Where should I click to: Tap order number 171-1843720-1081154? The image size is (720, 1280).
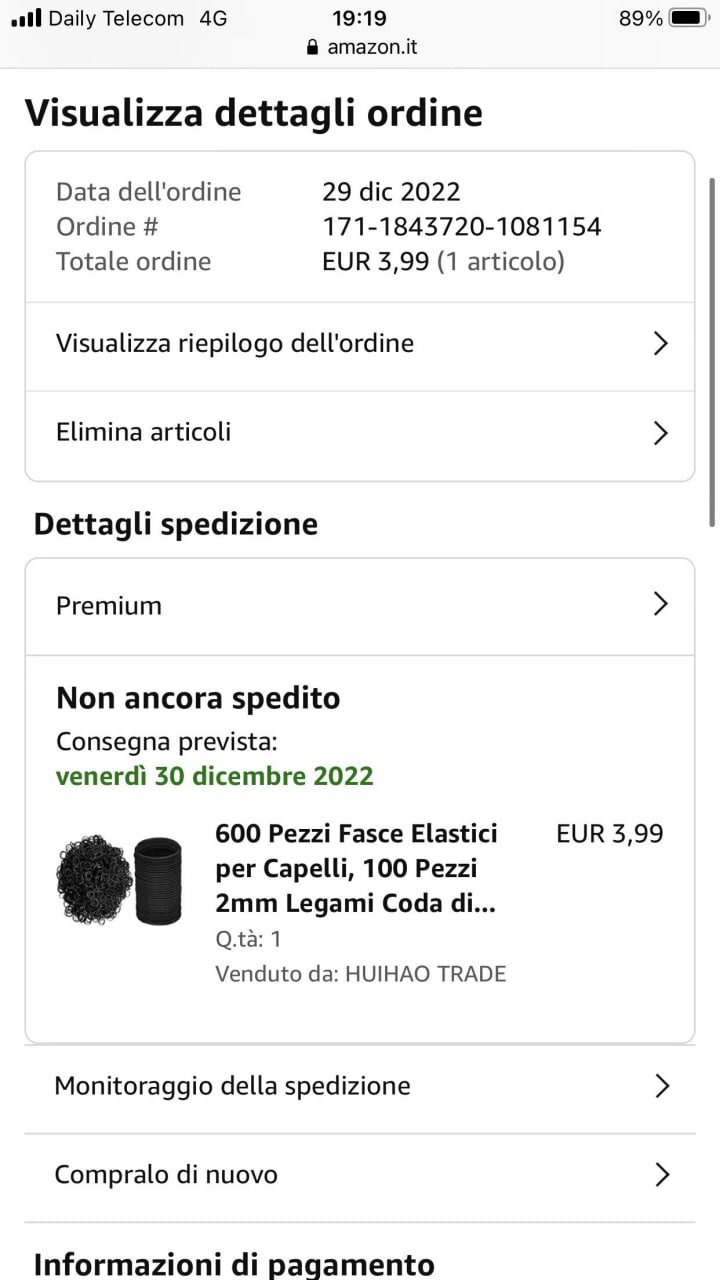pyautogui.click(x=461, y=226)
